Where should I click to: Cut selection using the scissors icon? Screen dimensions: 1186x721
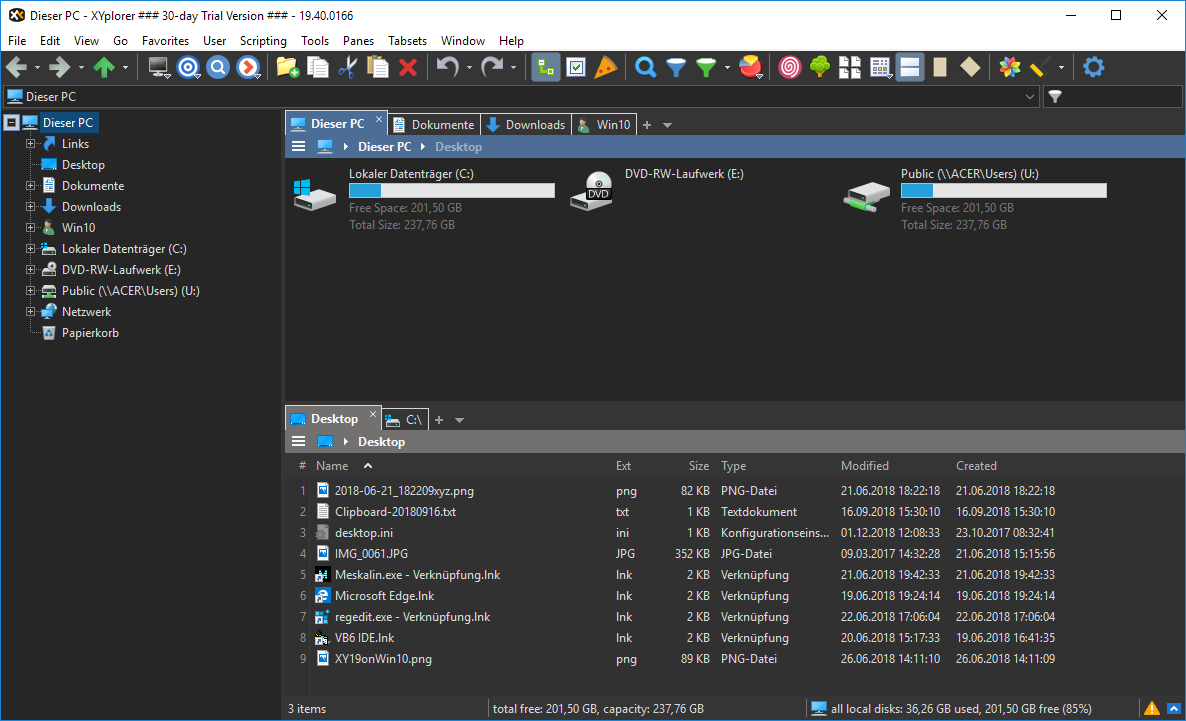[348, 67]
